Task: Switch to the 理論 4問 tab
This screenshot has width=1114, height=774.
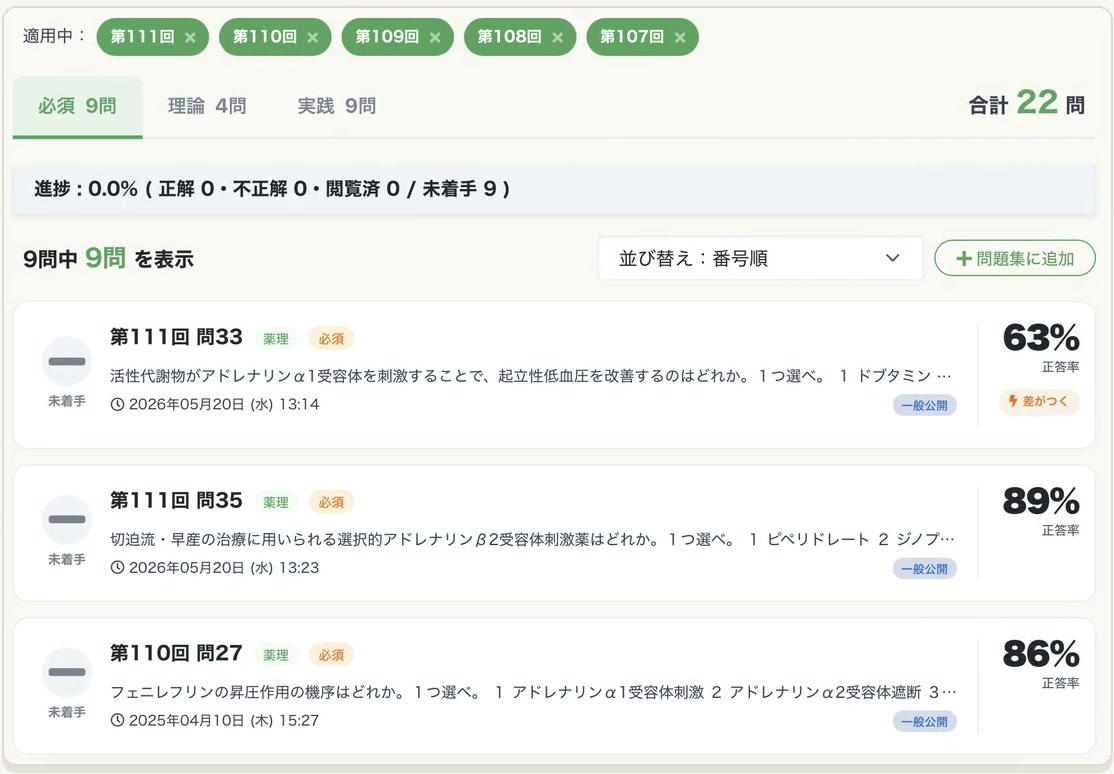Action: 207,107
